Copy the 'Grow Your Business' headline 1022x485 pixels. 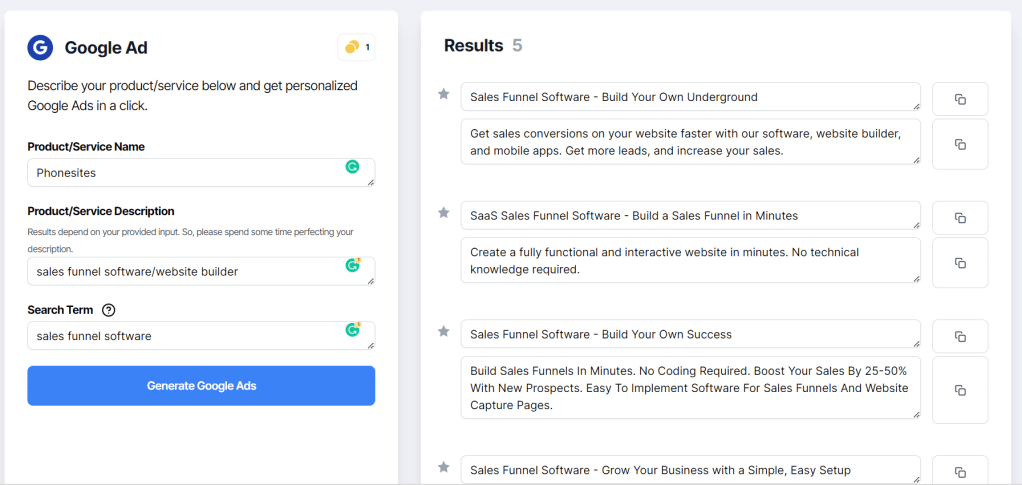point(960,471)
